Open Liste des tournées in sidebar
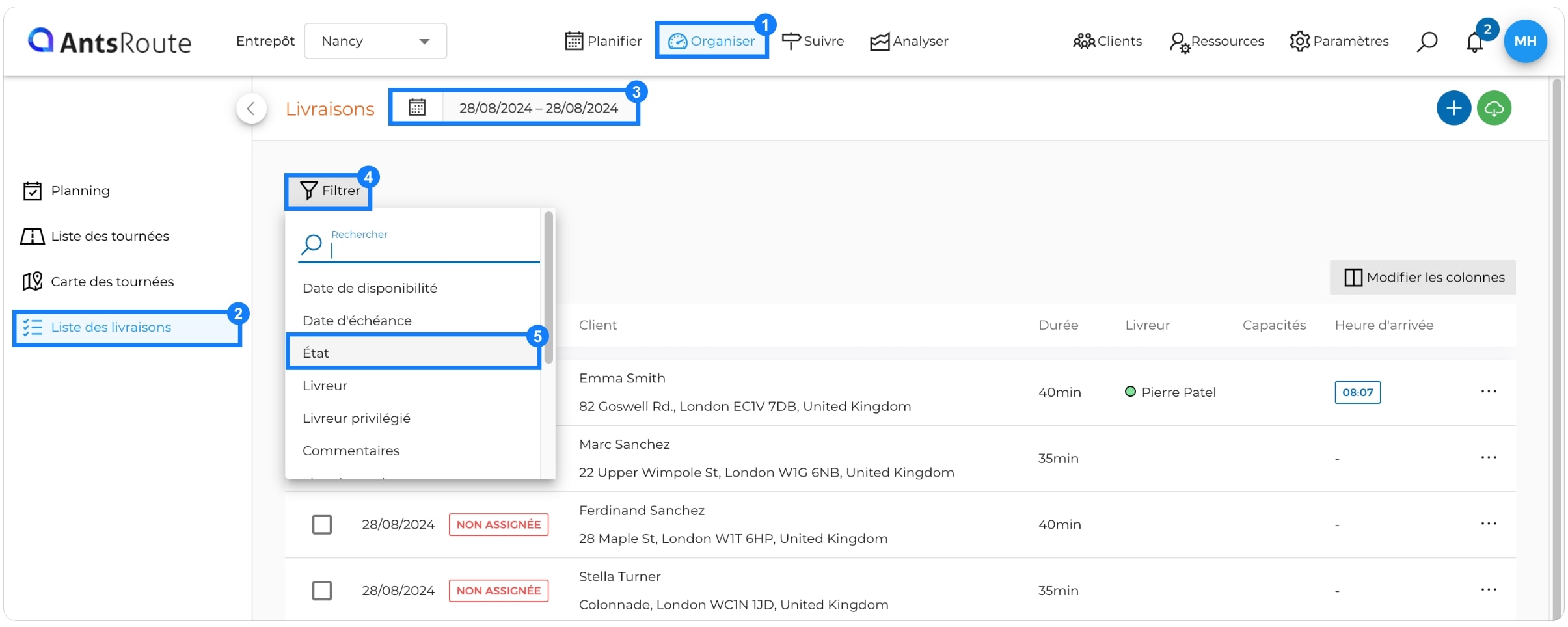The height and width of the screenshot is (627, 1568). (x=95, y=236)
